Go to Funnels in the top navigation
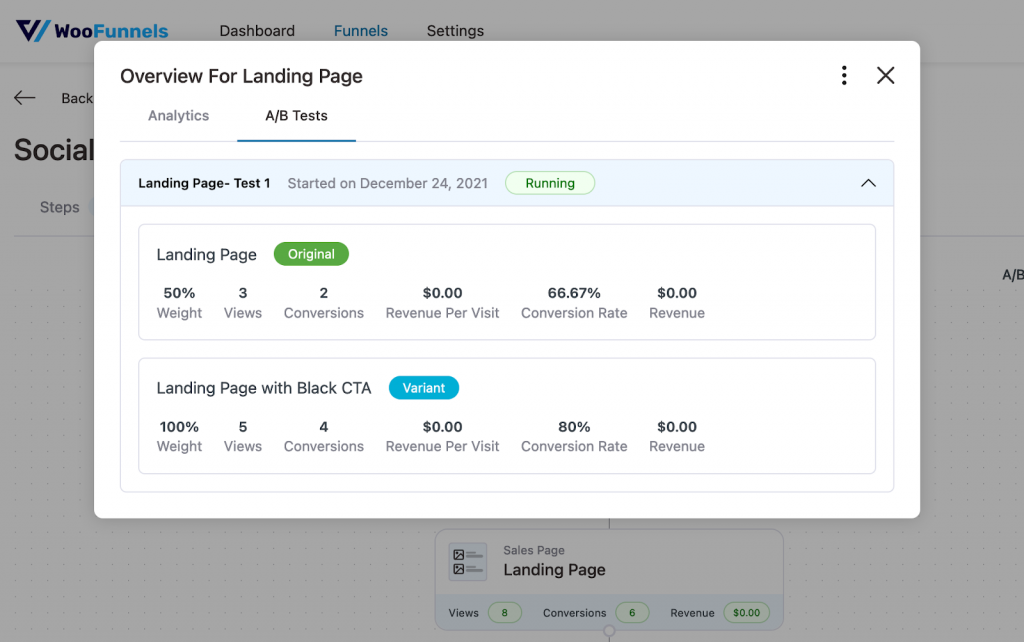The height and width of the screenshot is (642, 1024). tap(360, 31)
